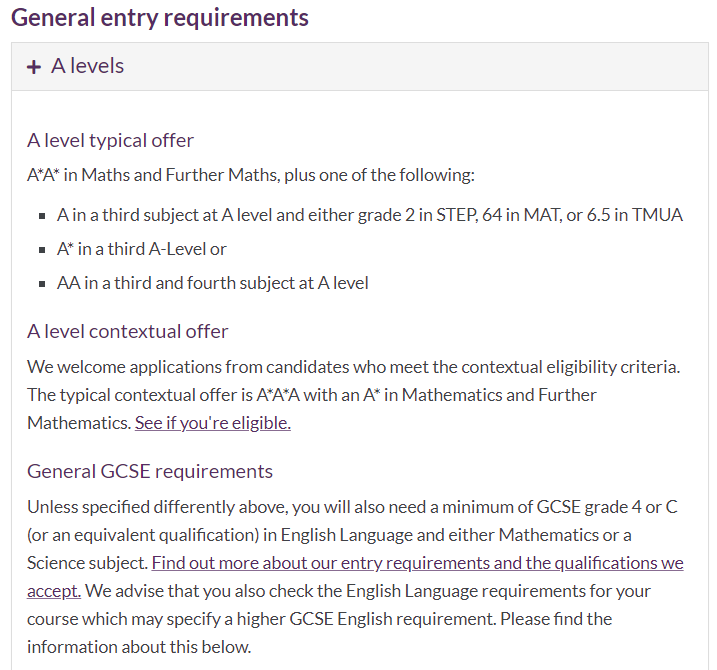
Task: Click the 'information about this below.' closing line
Action: pos(139,647)
